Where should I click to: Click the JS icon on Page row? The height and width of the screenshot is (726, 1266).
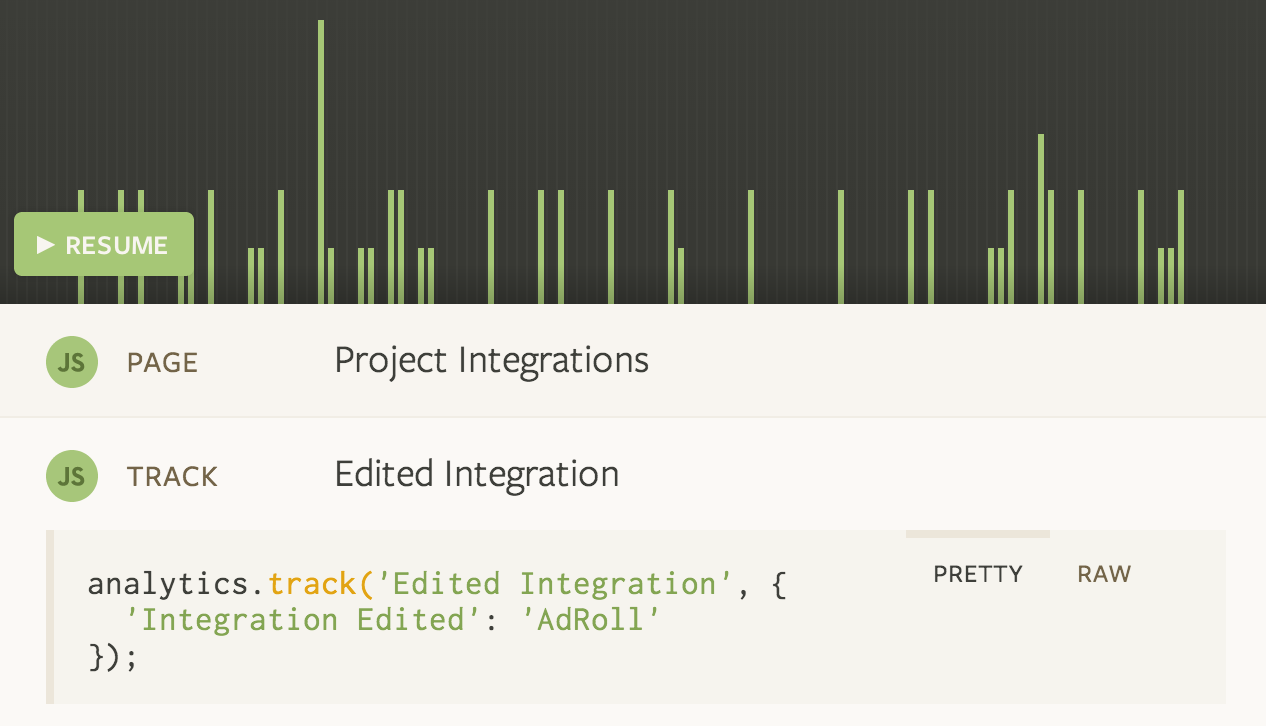pos(72,362)
